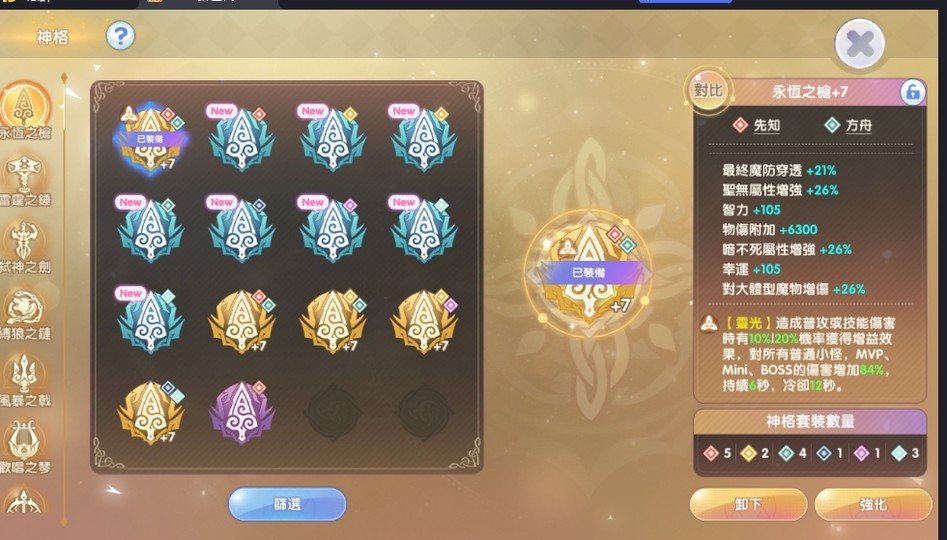Viewport: 947px width, 540px height.
Task: Select the purple divinity emblem
Action: [x=242, y=412]
